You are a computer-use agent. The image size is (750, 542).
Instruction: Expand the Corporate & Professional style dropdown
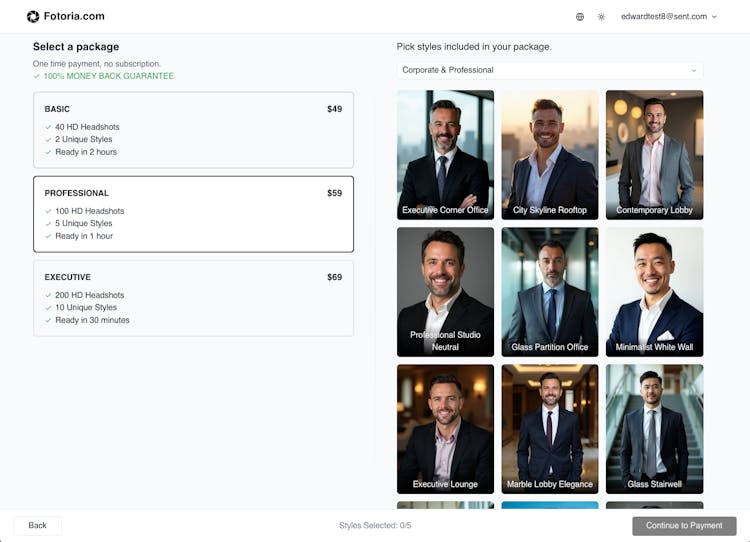point(549,70)
